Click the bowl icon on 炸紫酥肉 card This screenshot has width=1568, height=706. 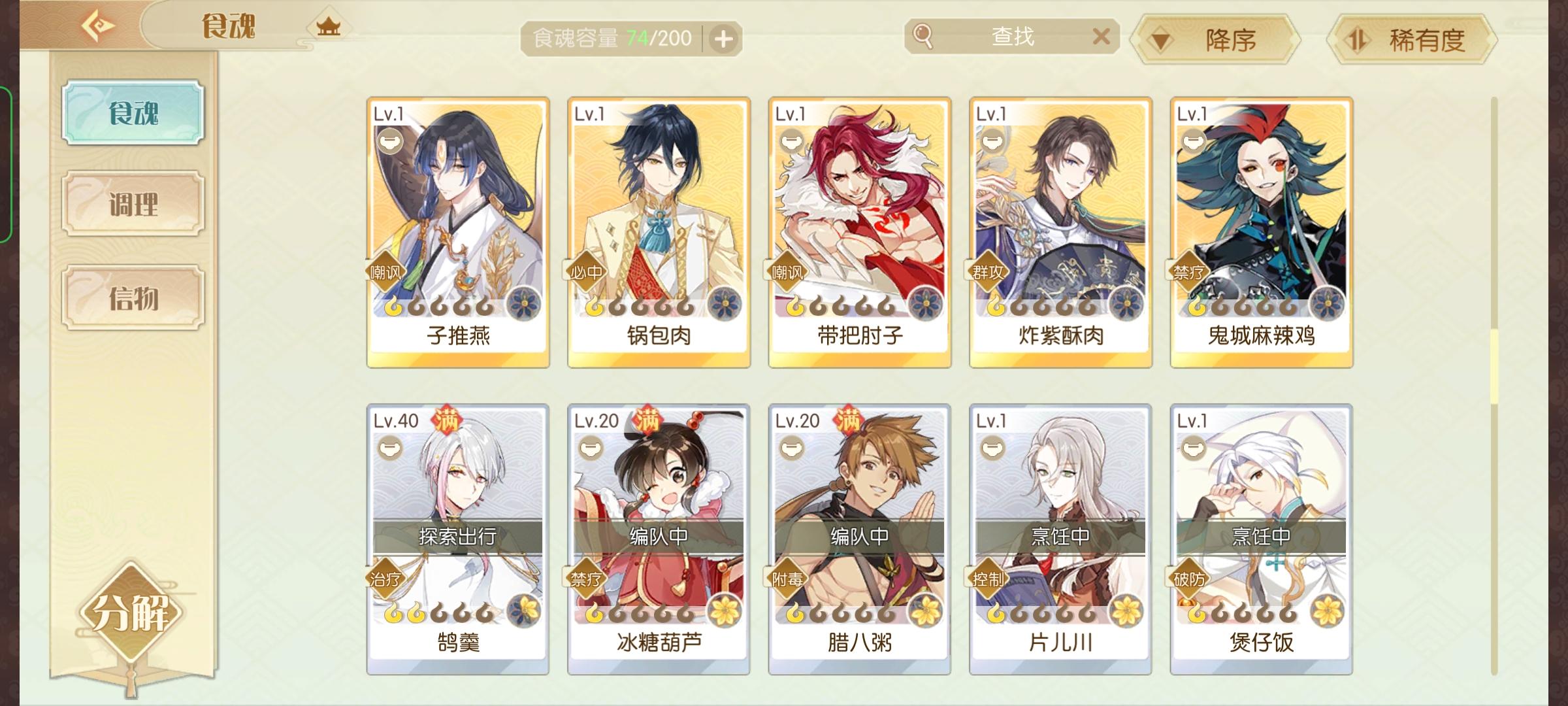[x=992, y=140]
